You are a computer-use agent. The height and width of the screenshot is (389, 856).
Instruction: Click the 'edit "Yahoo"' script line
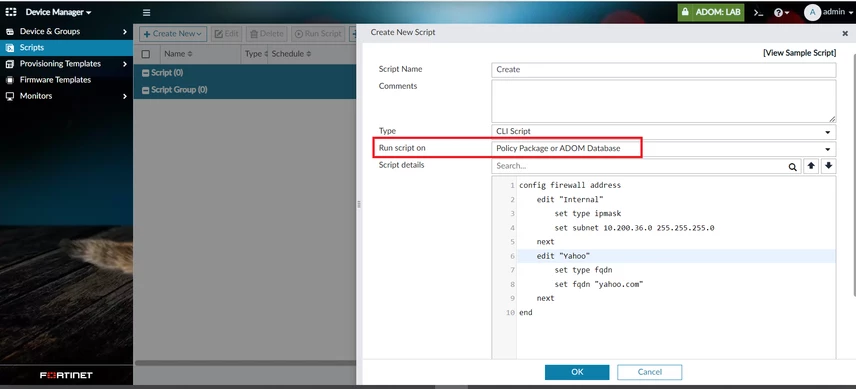coord(563,256)
